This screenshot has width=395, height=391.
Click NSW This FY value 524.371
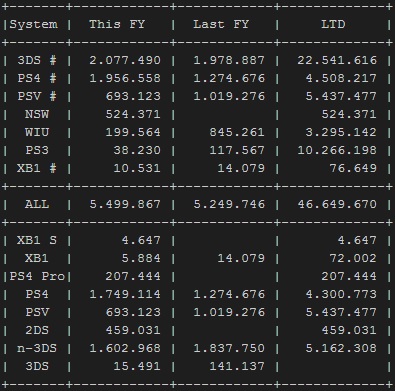point(133,114)
